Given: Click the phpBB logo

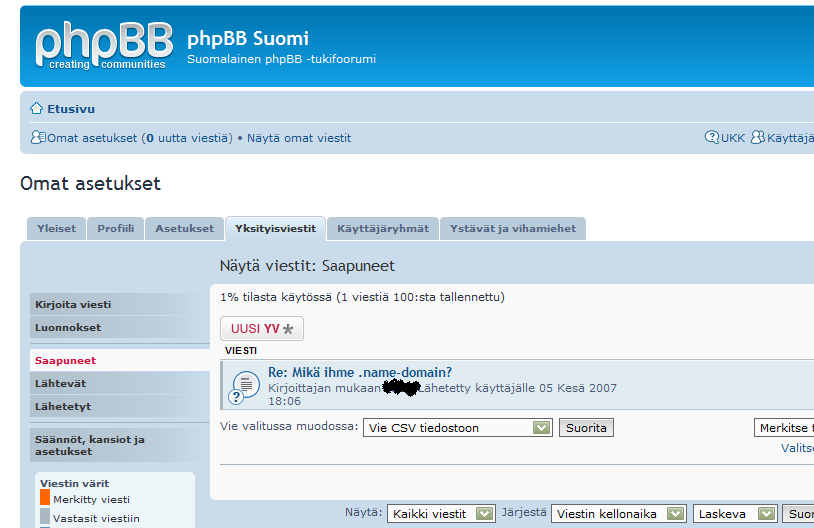Looking at the screenshot, I should 103,45.
